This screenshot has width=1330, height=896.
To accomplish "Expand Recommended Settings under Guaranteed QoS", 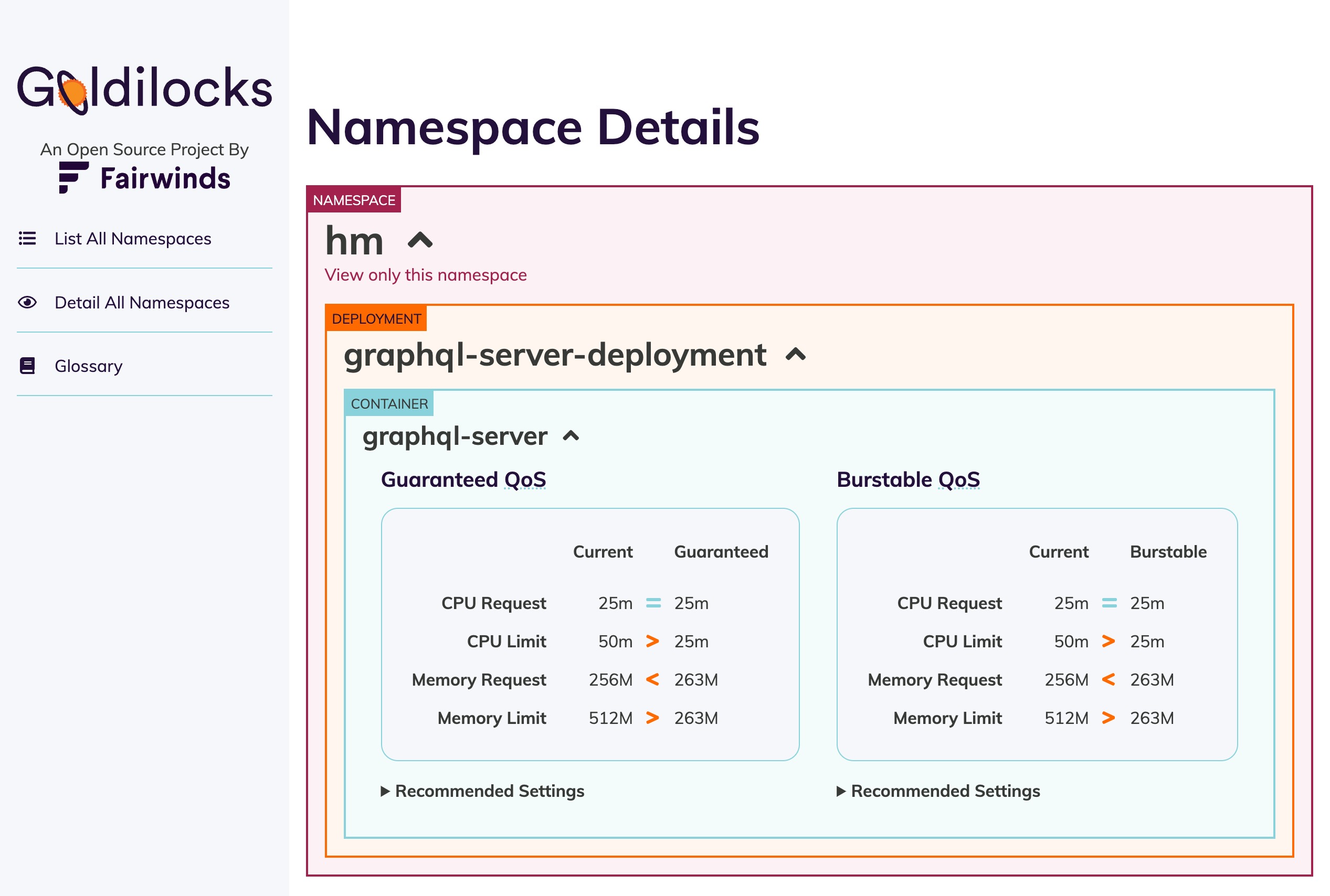I will pos(482,791).
